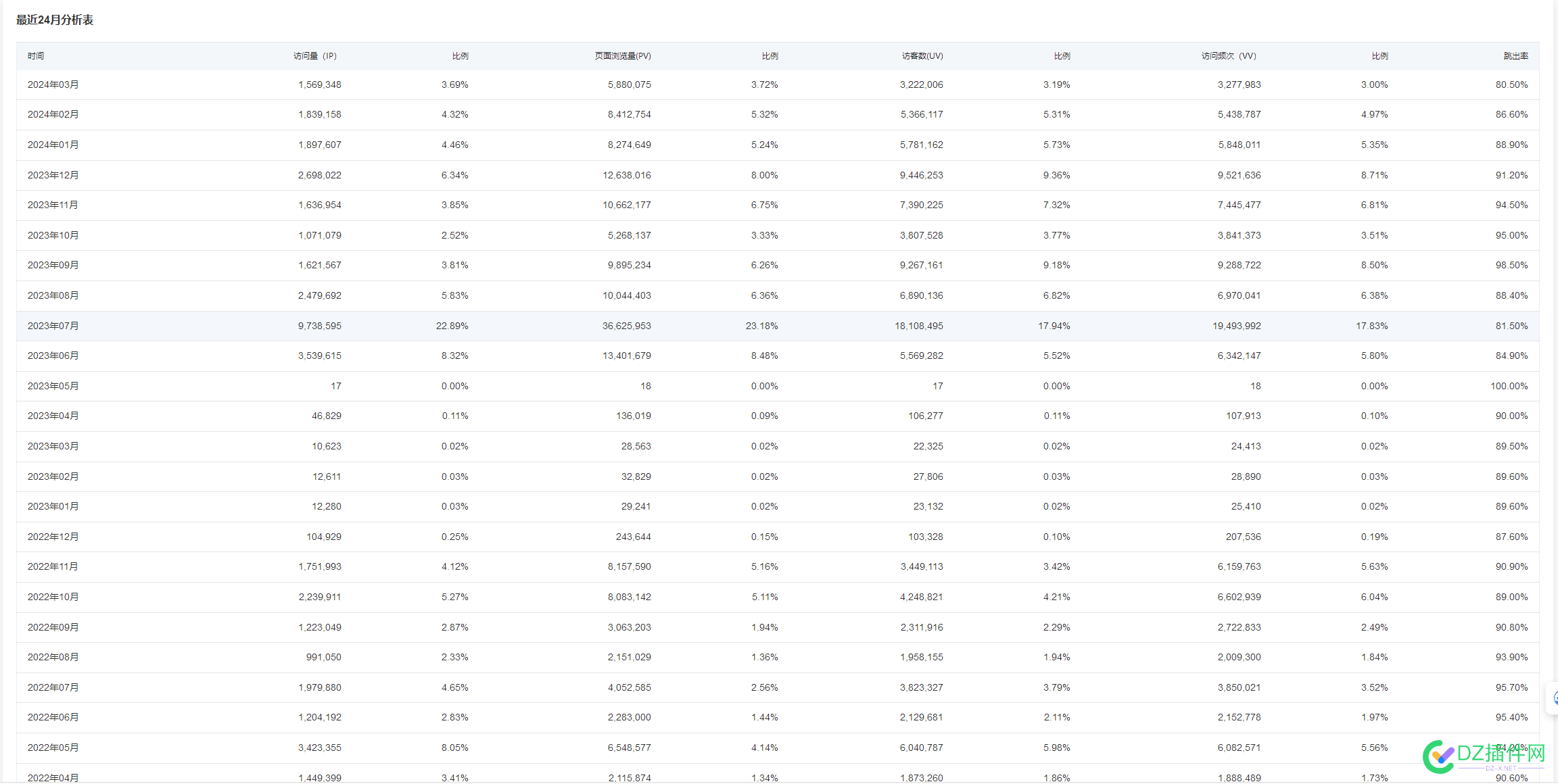Click the 访问频次 (VV) column header
Viewport: 1558px width, 784px height.
(1229, 56)
